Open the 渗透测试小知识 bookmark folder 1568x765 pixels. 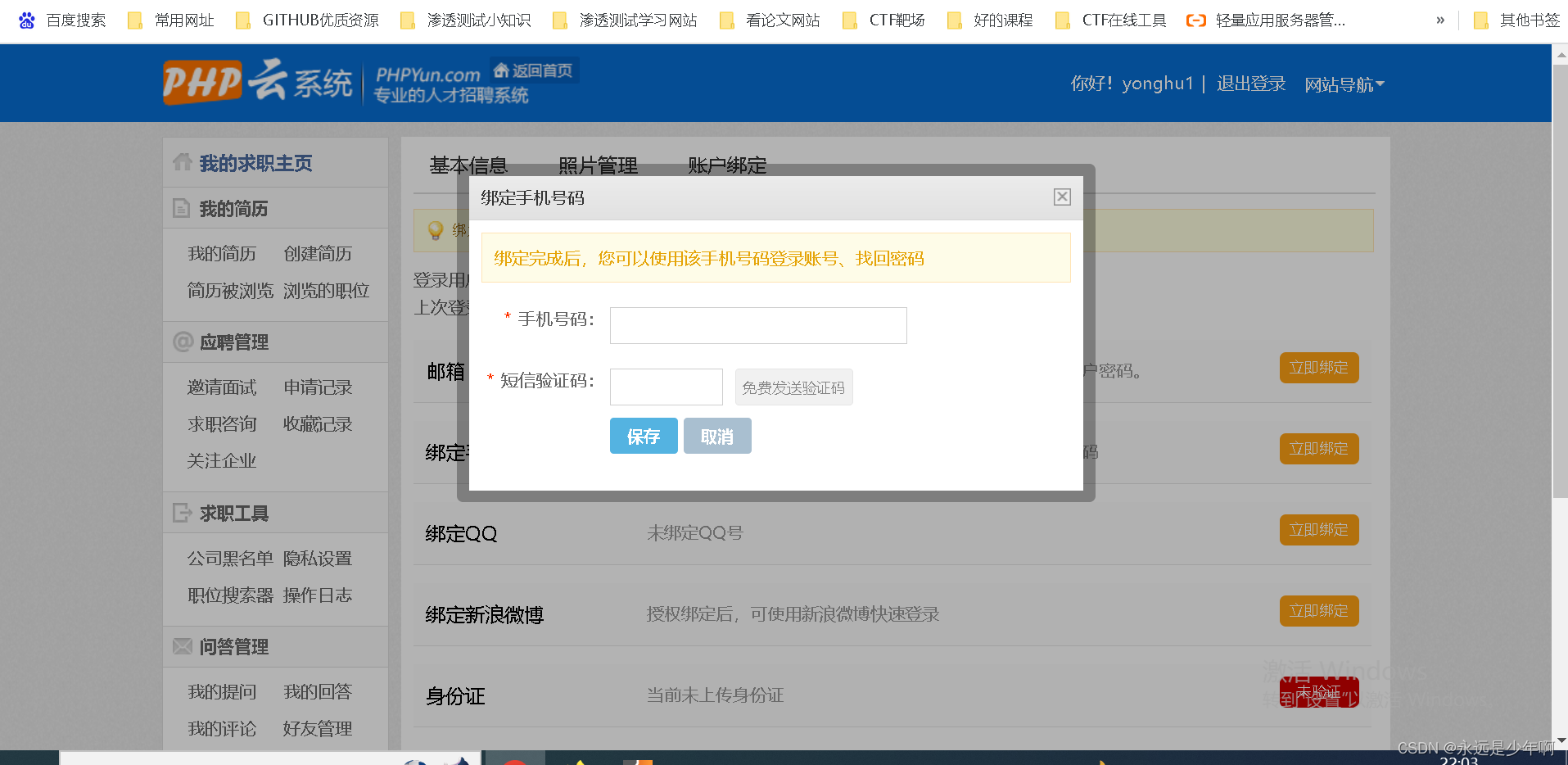click(x=465, y=20)
